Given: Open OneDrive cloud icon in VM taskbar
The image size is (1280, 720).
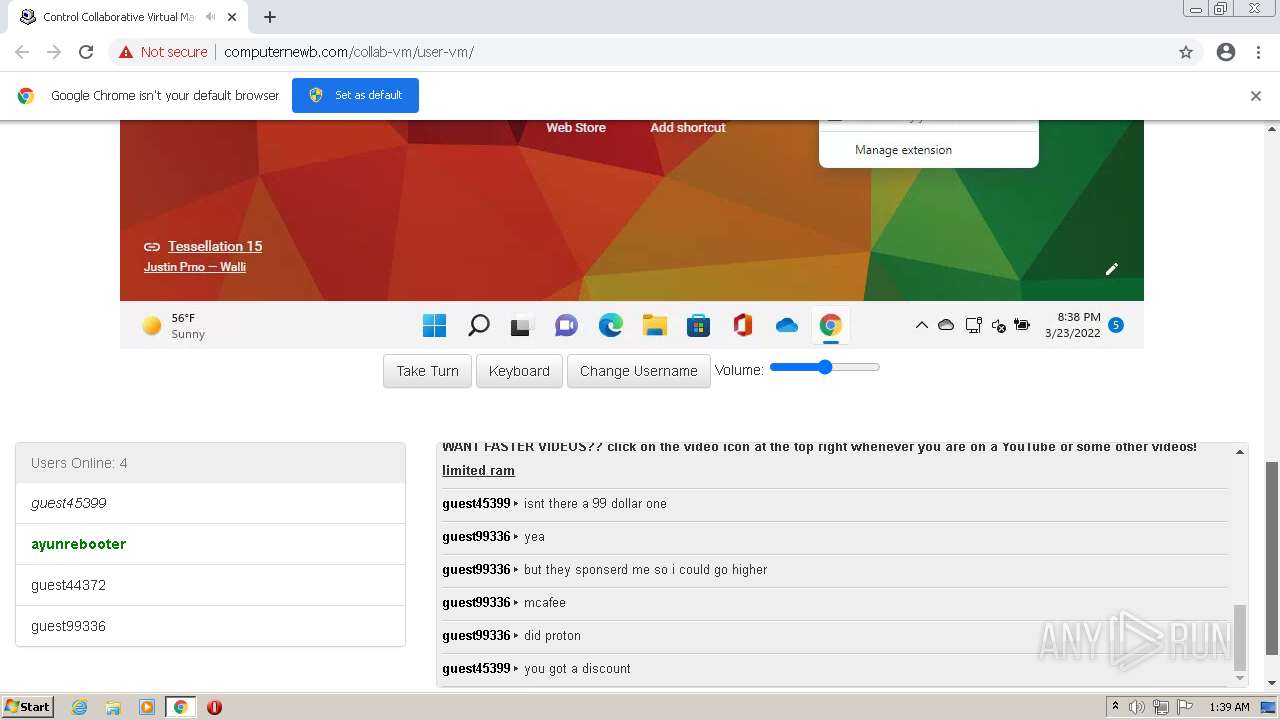Looking at the screenshot, I should click(x=786, y=325).
